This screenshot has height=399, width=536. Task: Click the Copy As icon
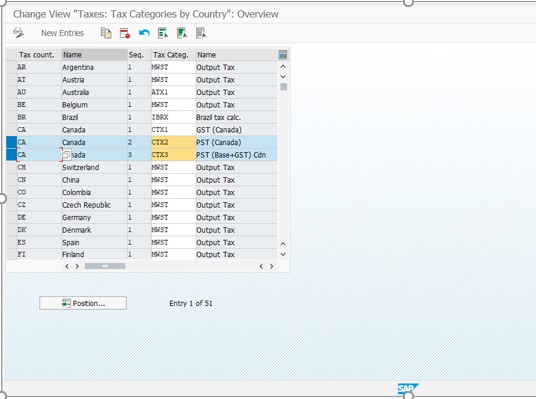coord(106,33)
